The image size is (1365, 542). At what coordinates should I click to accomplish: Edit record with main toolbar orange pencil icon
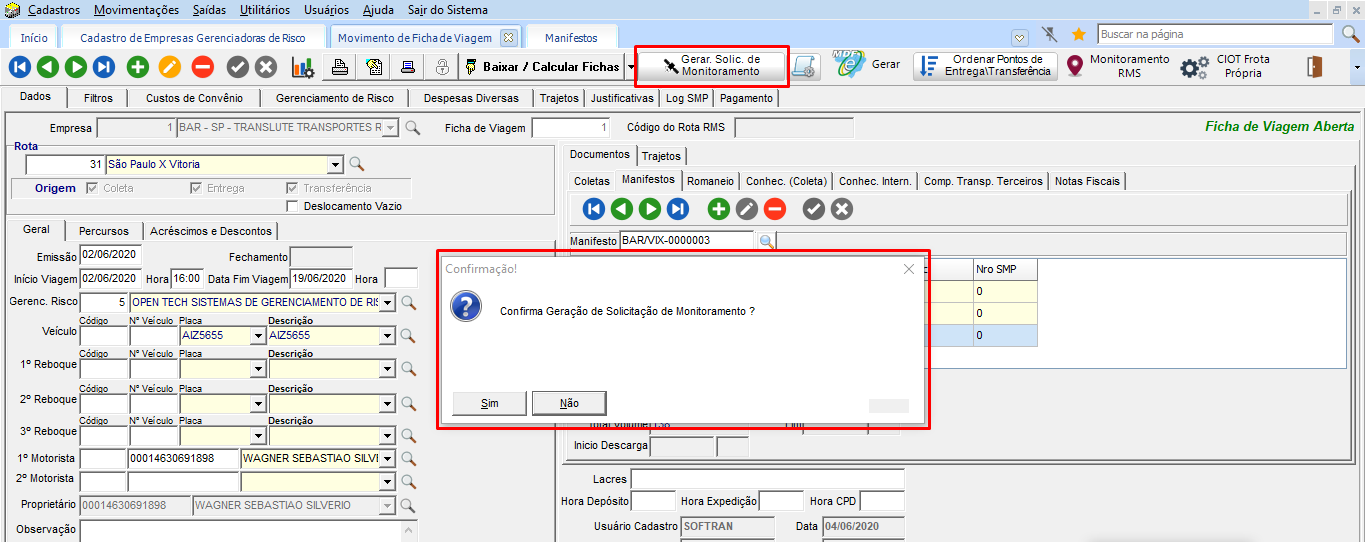(170, 67)
